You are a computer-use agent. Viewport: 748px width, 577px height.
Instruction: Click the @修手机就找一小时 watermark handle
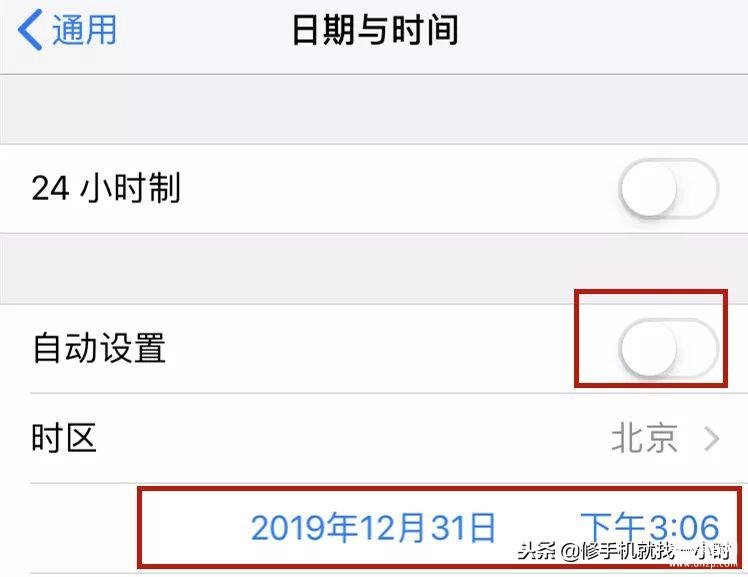pos(646,551)
